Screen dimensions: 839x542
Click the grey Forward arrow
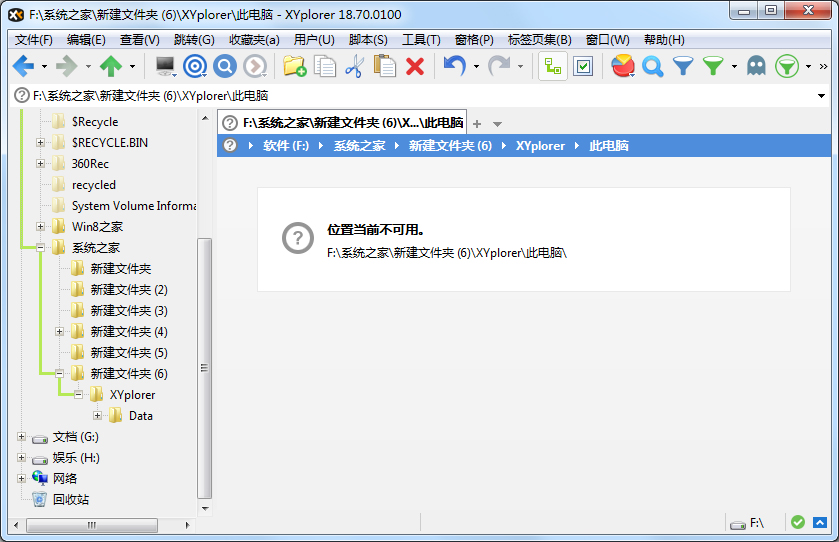[x=67, y=66]
